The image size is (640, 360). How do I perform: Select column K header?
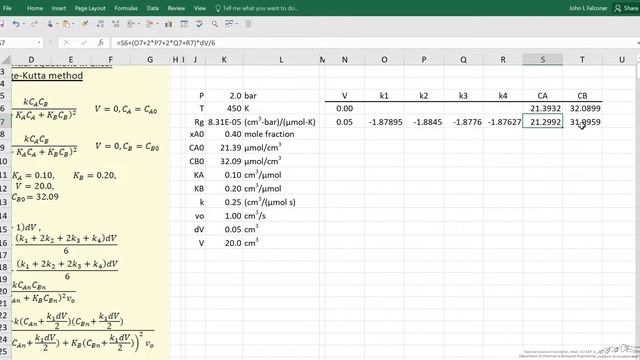tap(224, 60)
